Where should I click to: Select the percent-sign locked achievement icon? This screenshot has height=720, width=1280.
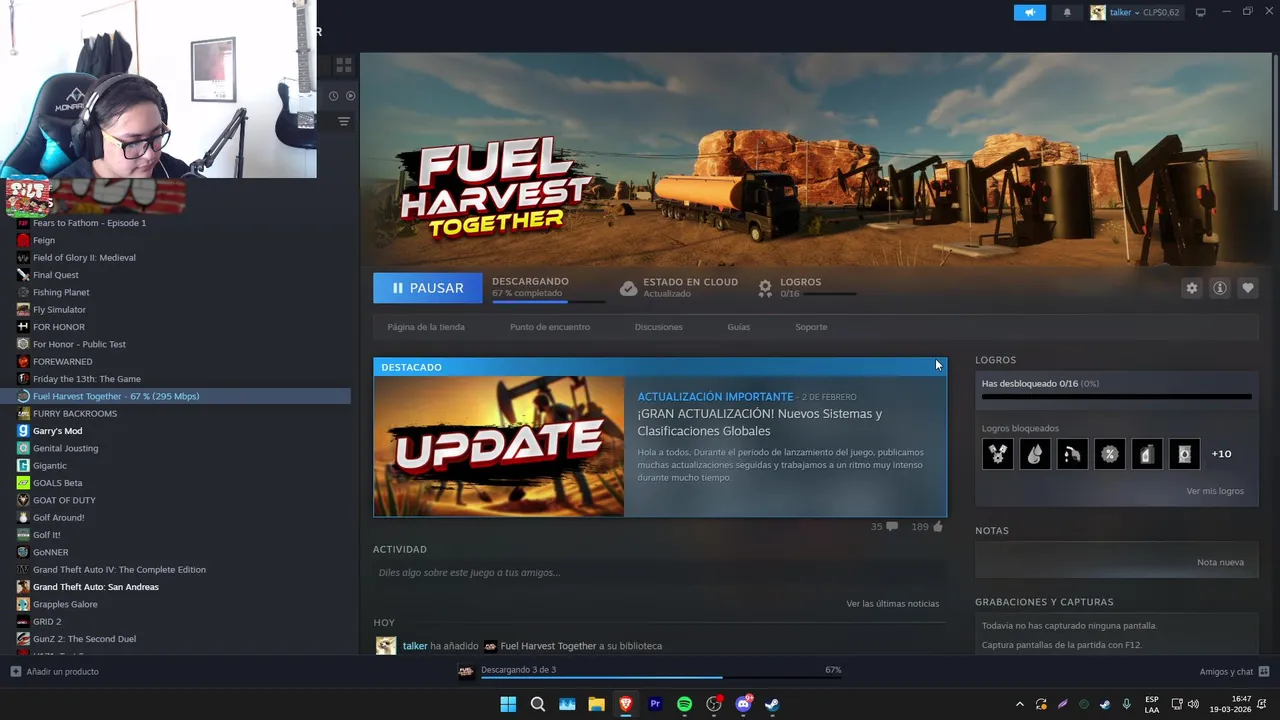(x=1109, y=454)
